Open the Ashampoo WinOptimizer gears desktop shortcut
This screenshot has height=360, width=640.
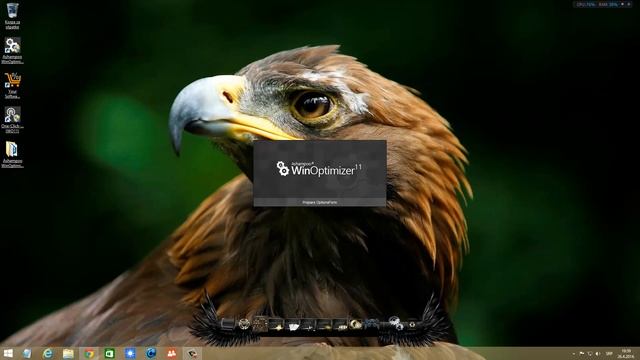(12, 50)
